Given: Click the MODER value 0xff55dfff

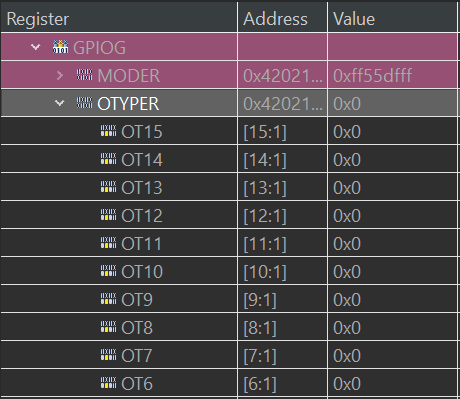Looking at the screenshot, I should 372,76.
